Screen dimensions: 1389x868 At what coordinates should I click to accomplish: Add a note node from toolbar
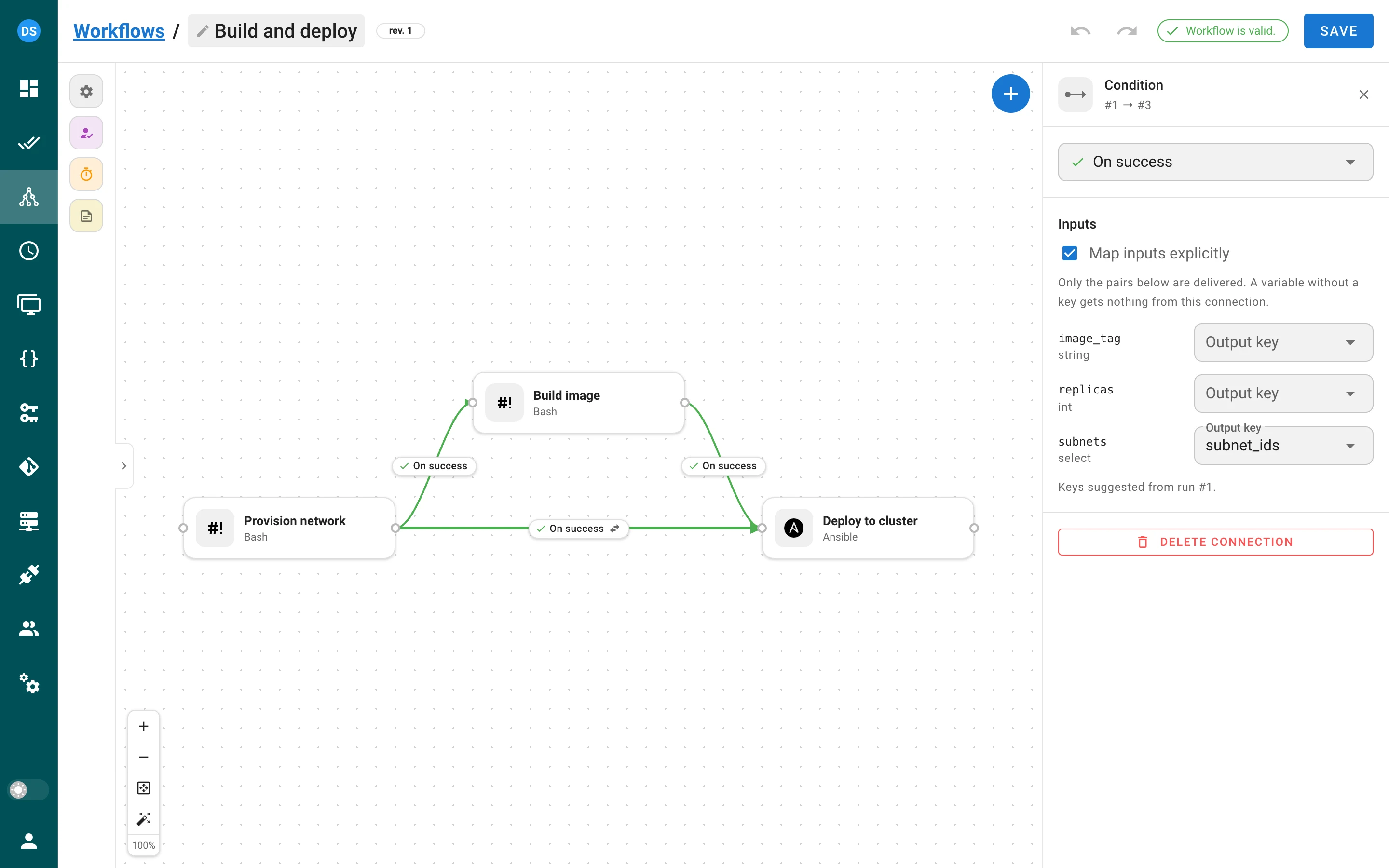[x=86, y=216]
